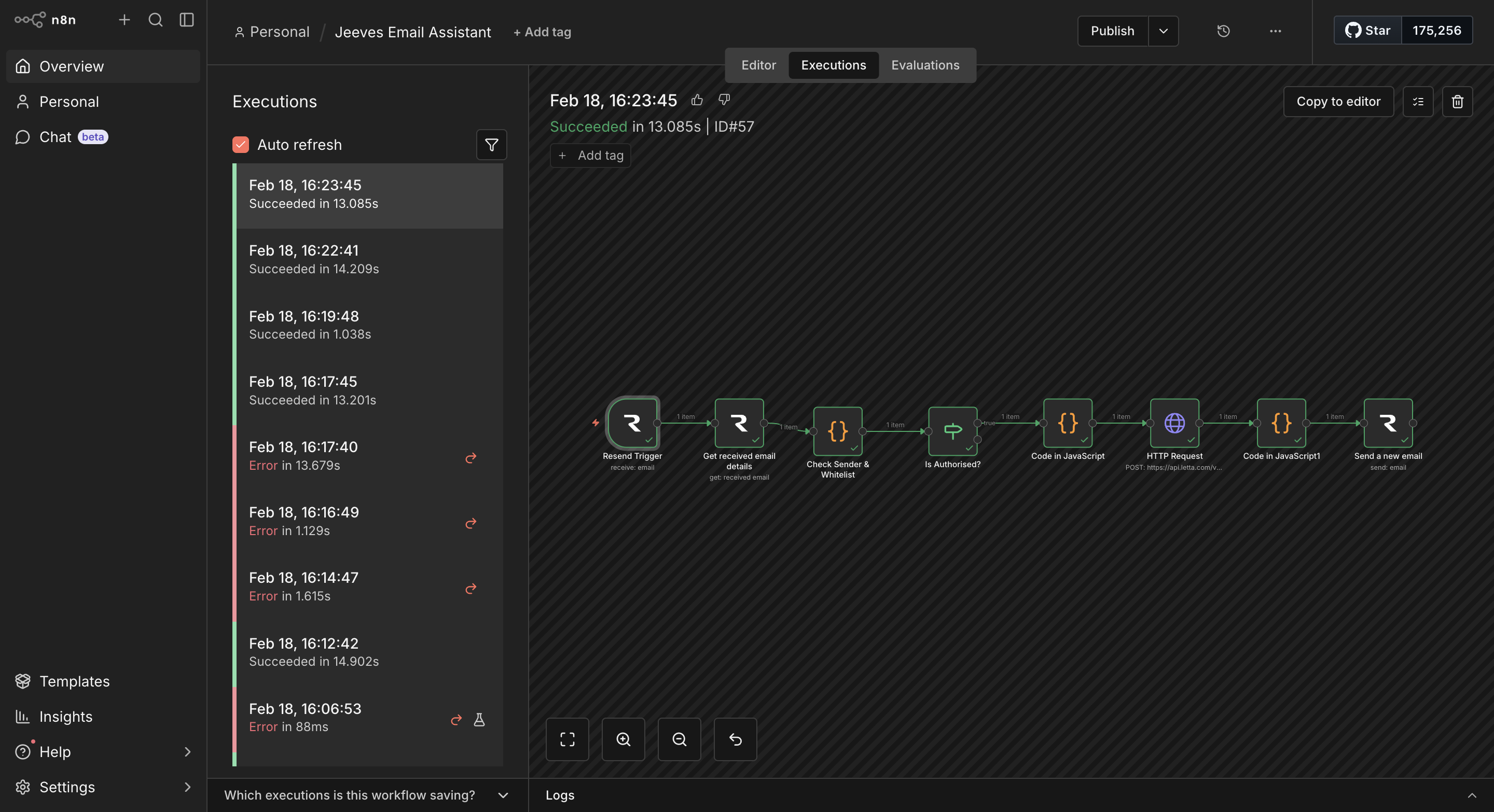
Task: Open the executions filter funnel icon
Action: click(491, 145)
